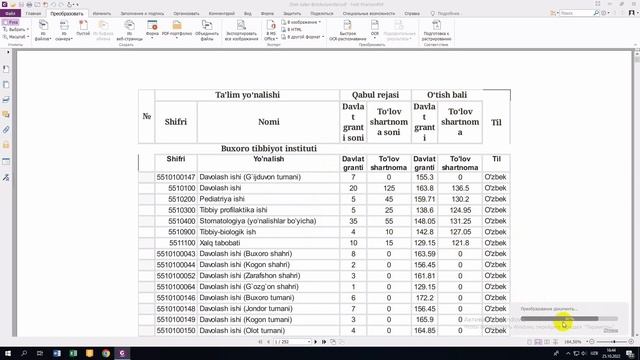640x360 pixels.
Task: Export all images icon
Action: (x=241, y=30)
